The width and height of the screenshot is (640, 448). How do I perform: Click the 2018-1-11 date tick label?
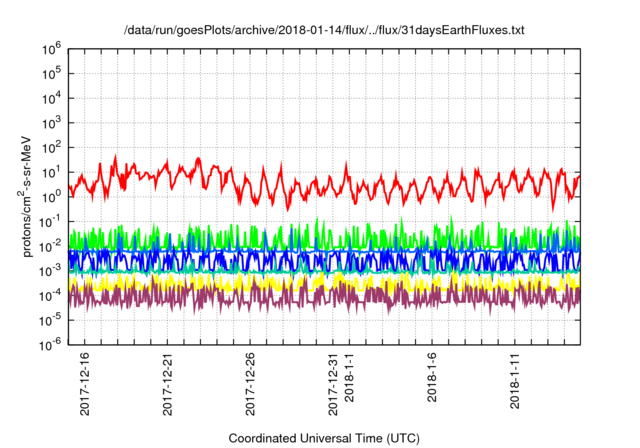[516, 378]
